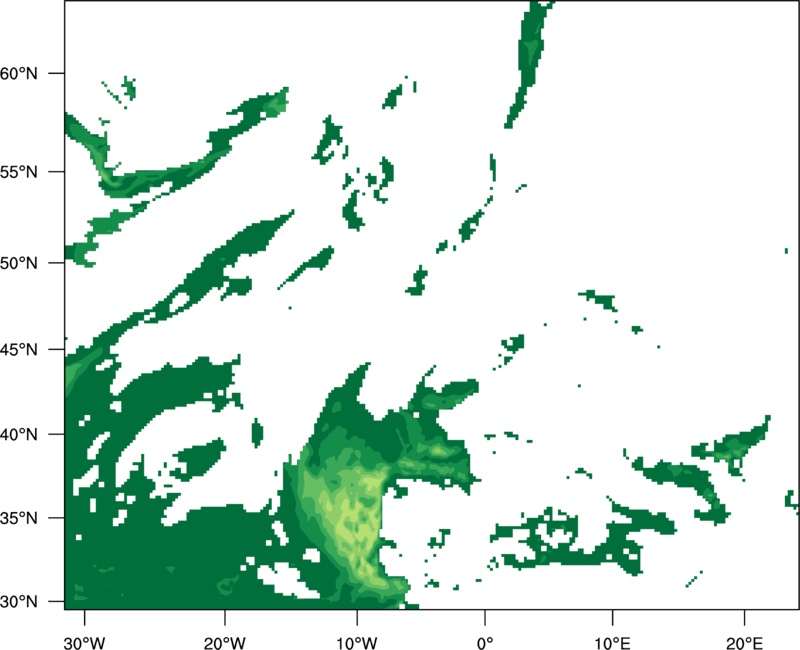Click the 30°W longitude label
800x650 pixels.
point(85,643)
